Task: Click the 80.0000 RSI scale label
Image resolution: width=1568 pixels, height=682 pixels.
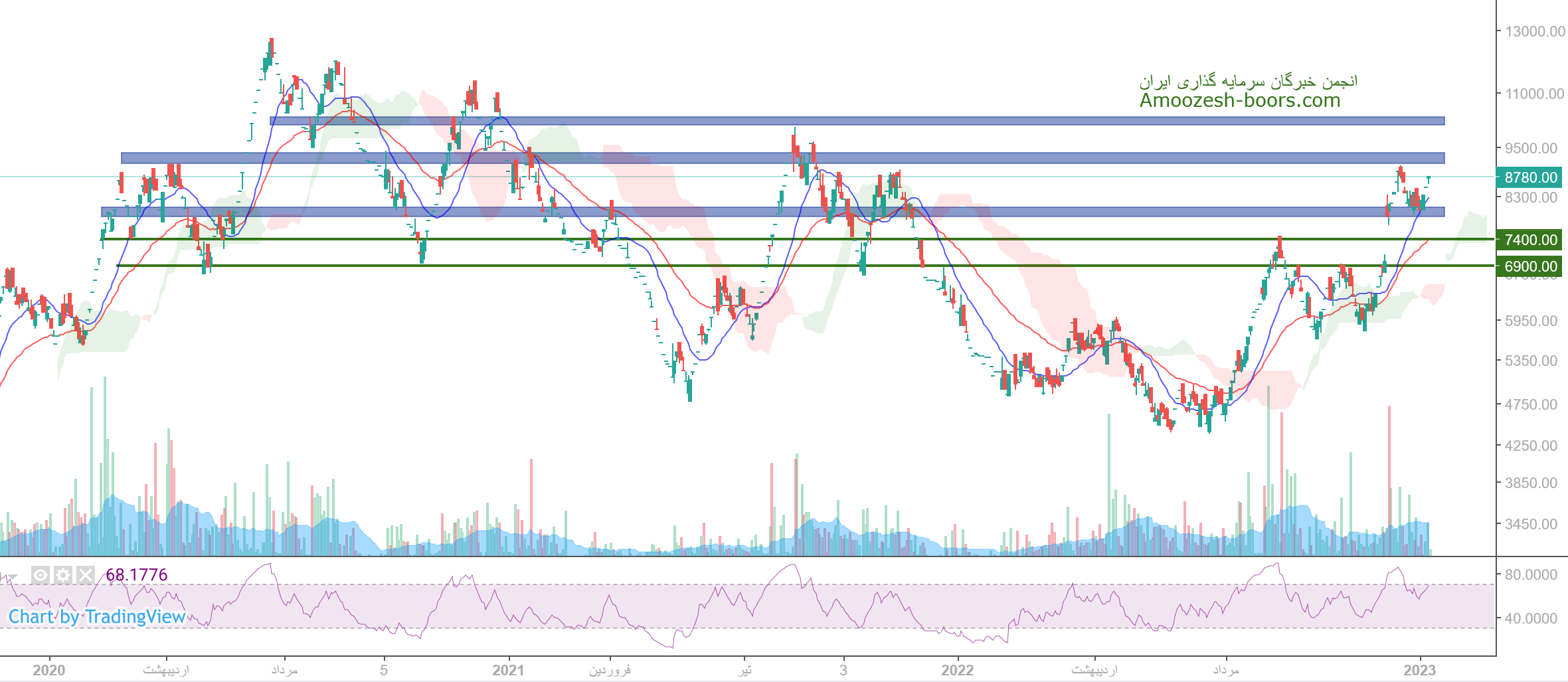Action: click(x=1531, y=574)
